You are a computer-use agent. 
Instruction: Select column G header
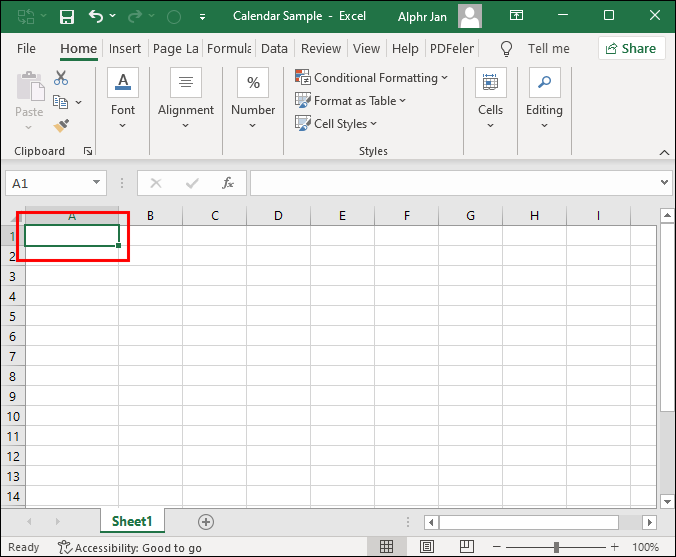[470, 216]
